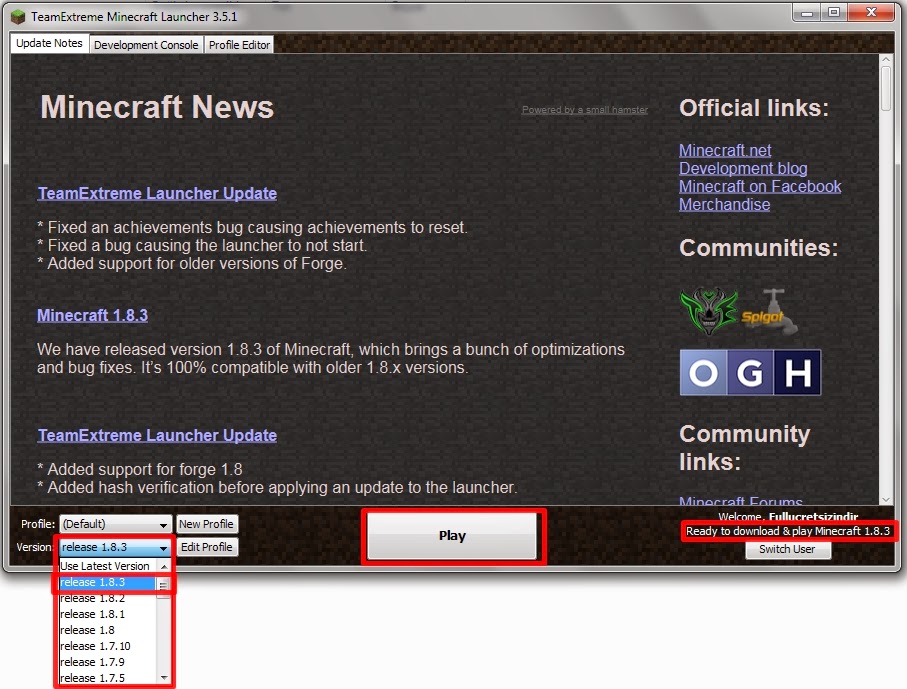Select release 1.8.1 in version list
The height and width of the screenshot is (689, 907).
pyautogui.click(x=108, y=614)
